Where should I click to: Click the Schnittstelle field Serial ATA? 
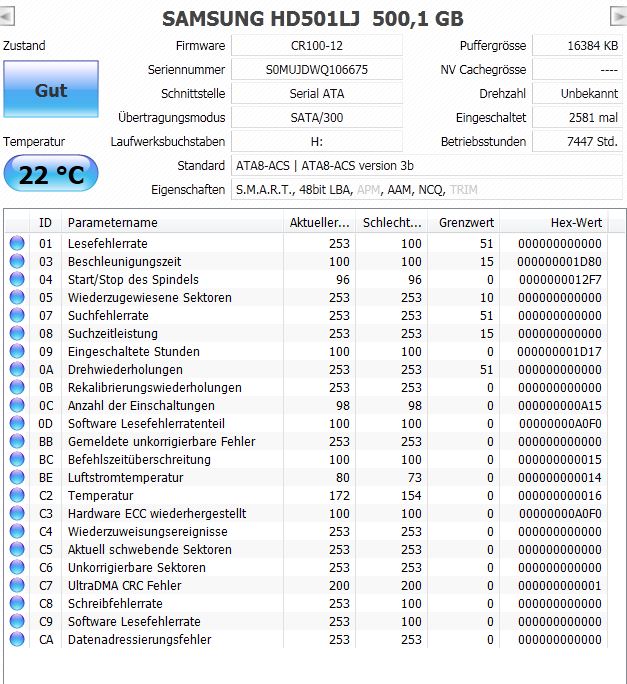point(317,93)
